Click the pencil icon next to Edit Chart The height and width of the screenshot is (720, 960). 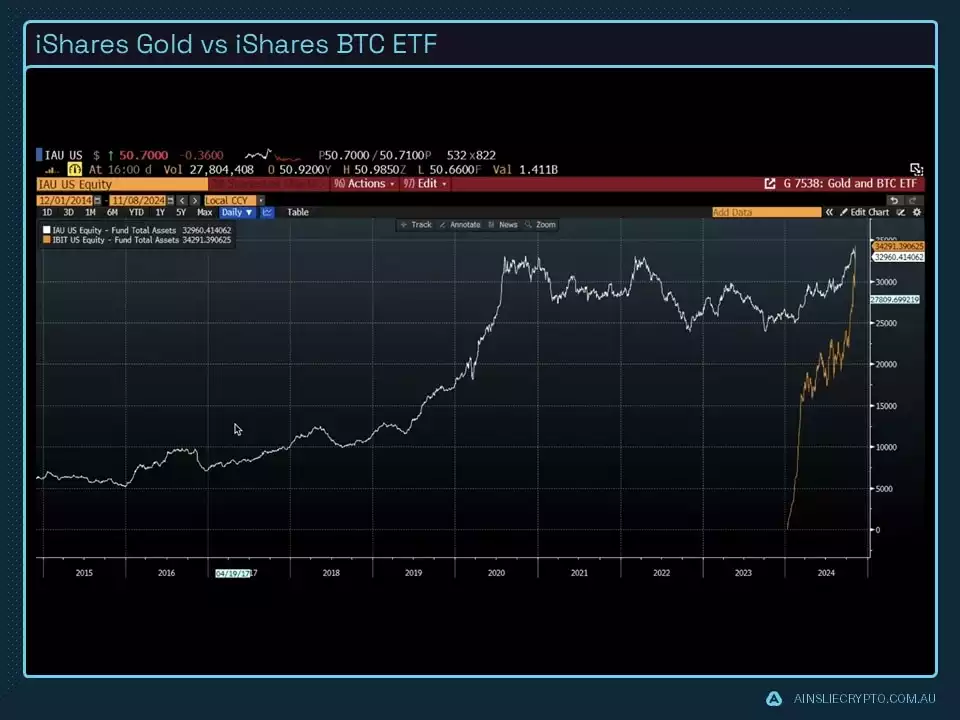pyautogui.click(x=843, y=212)
